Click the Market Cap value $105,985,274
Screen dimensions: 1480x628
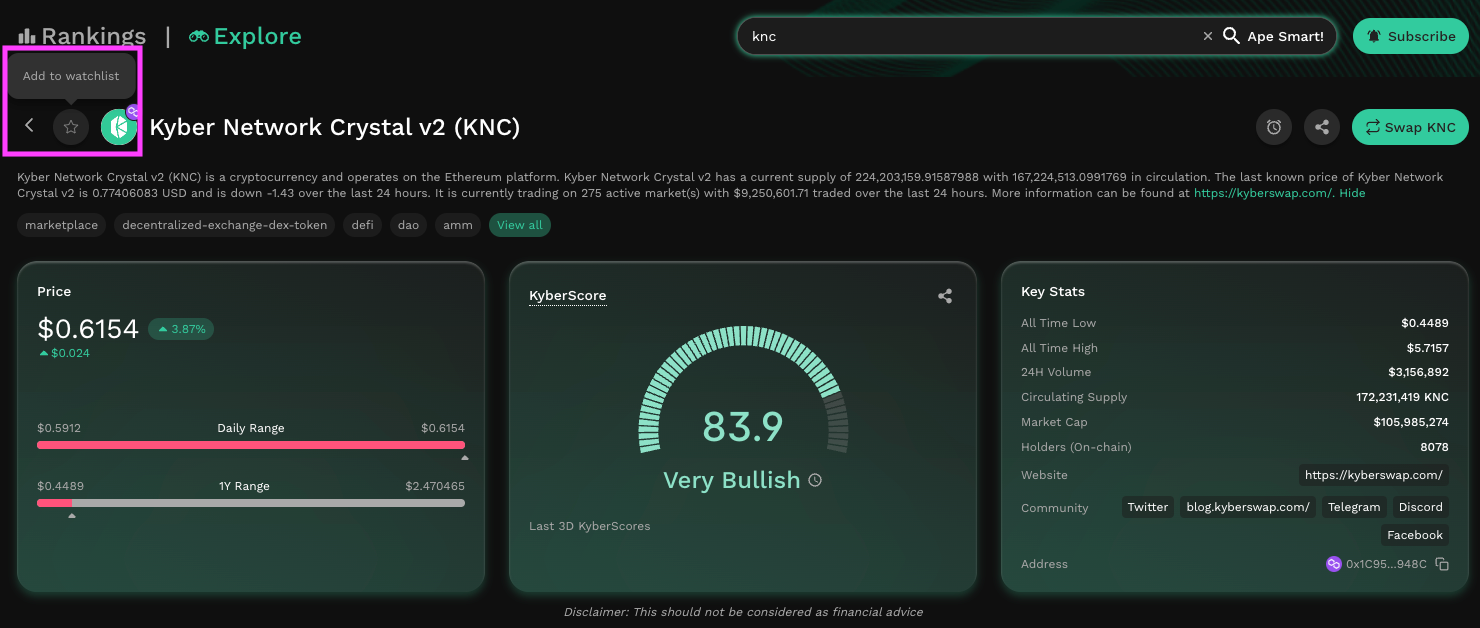pos(1411,422)
